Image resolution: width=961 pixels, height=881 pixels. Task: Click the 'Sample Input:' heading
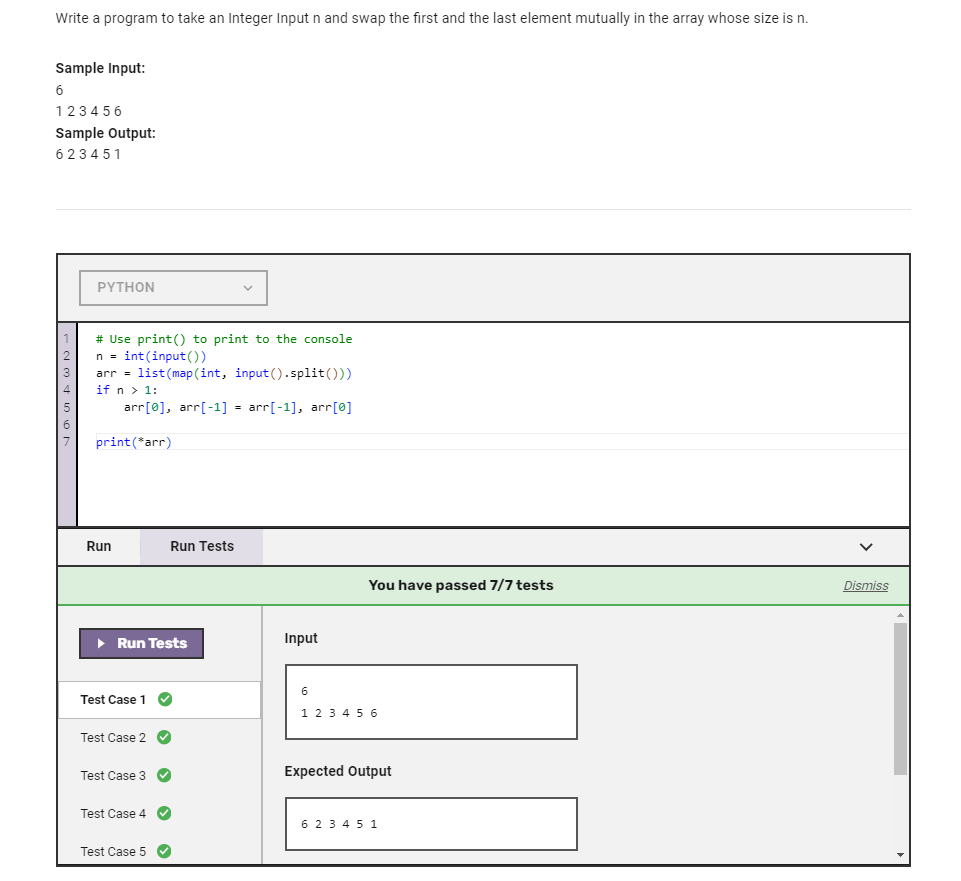(x=101, y=68)
